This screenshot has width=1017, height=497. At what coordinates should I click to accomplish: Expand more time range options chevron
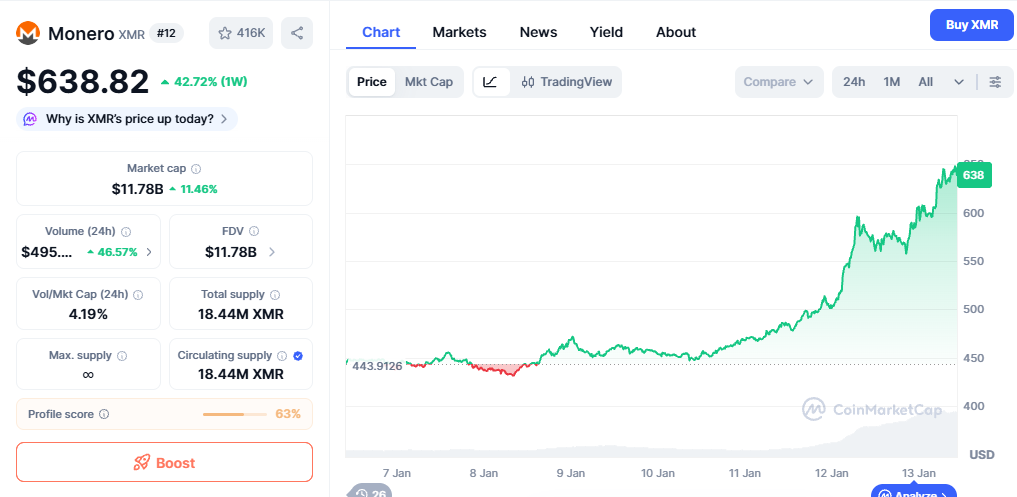tap(959, 82)
